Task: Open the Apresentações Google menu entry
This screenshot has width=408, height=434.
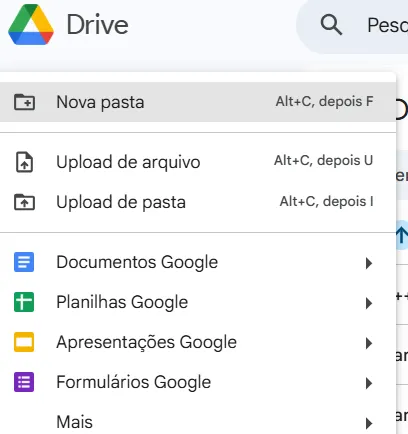Action: [198, 342]
